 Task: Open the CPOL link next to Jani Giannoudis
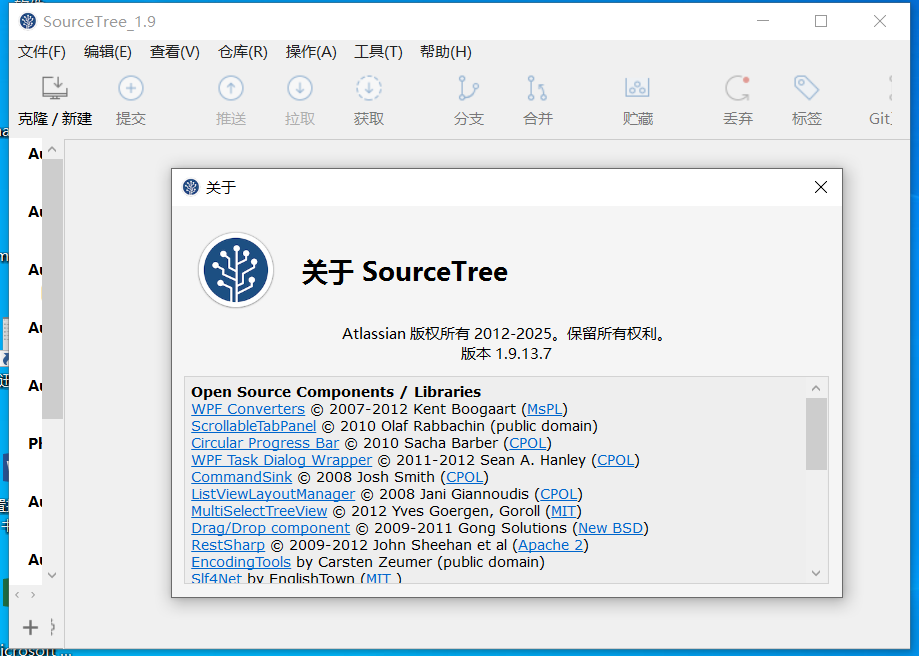coord(559,494)
